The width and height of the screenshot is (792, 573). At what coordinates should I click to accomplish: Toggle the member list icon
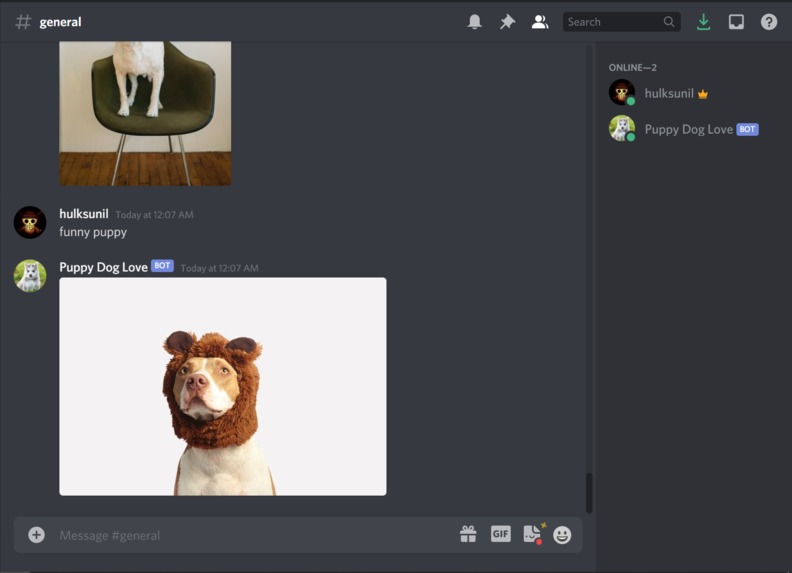[x=539, y=22]
